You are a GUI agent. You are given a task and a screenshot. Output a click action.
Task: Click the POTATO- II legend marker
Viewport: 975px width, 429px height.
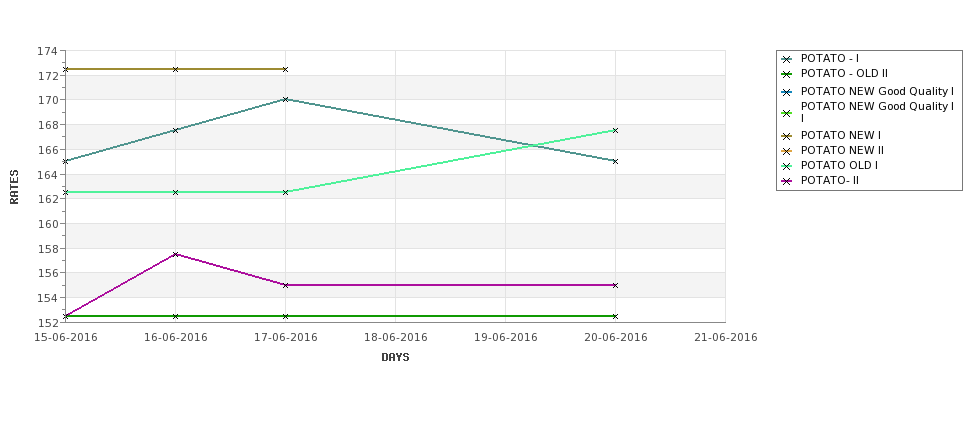point(787,182)
